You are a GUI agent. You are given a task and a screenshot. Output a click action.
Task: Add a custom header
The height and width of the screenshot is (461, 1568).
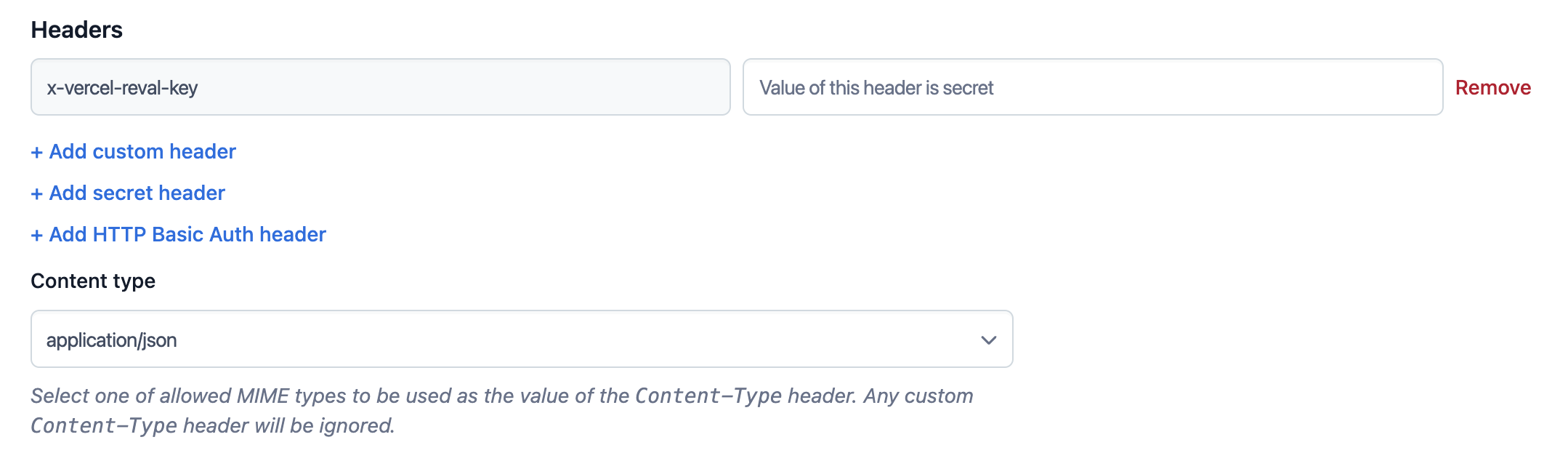coord(134,151)
